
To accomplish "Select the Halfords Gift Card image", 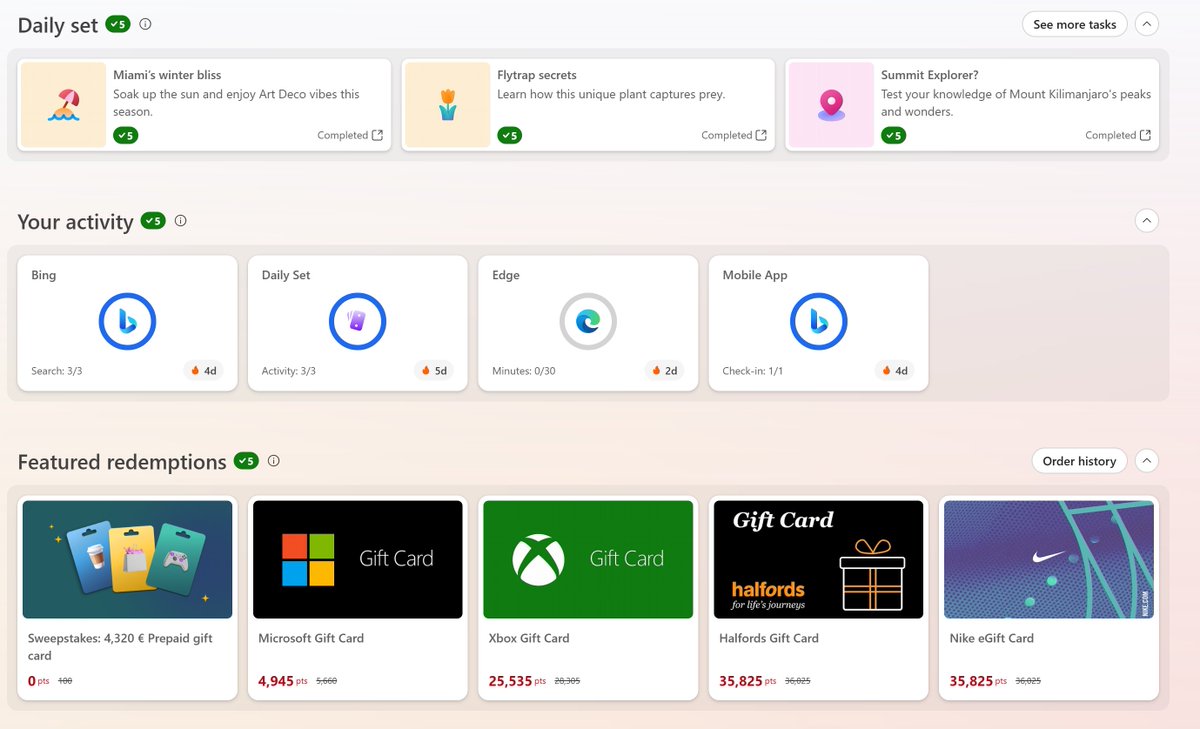I will pyautogui.click(x=818, y=559).
